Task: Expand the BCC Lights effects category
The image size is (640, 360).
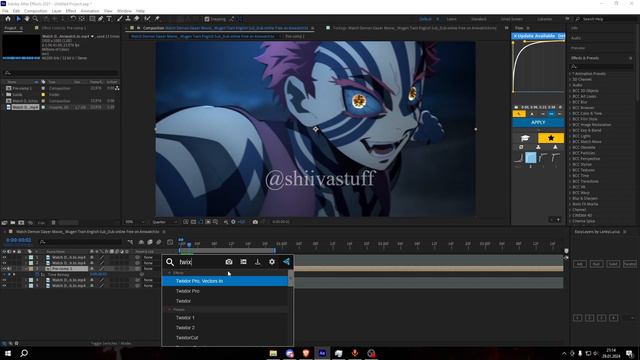Action: (x=570, y=136)
